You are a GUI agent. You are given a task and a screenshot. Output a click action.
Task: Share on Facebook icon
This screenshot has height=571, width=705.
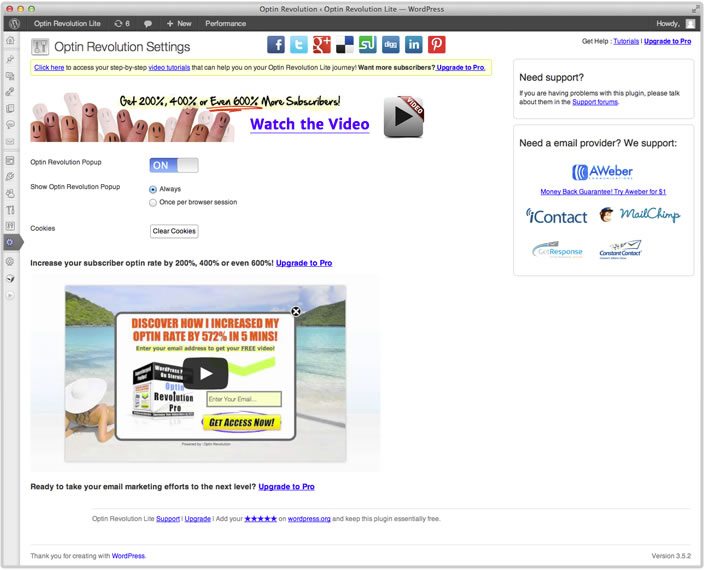coord(276,45)
